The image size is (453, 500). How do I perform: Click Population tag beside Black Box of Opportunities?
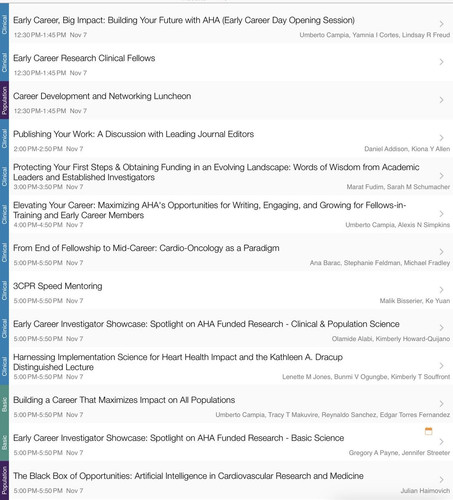click(x=4, y=480)
